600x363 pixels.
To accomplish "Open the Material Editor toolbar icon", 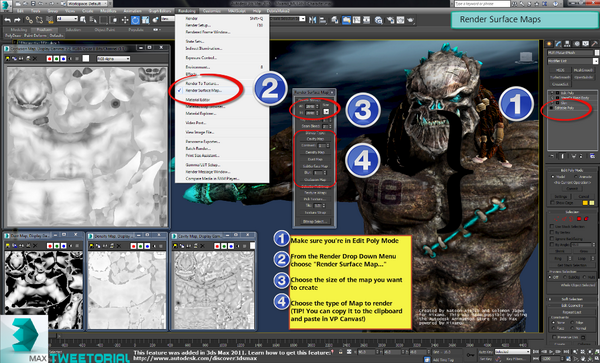I will click(x=378, y=20).
